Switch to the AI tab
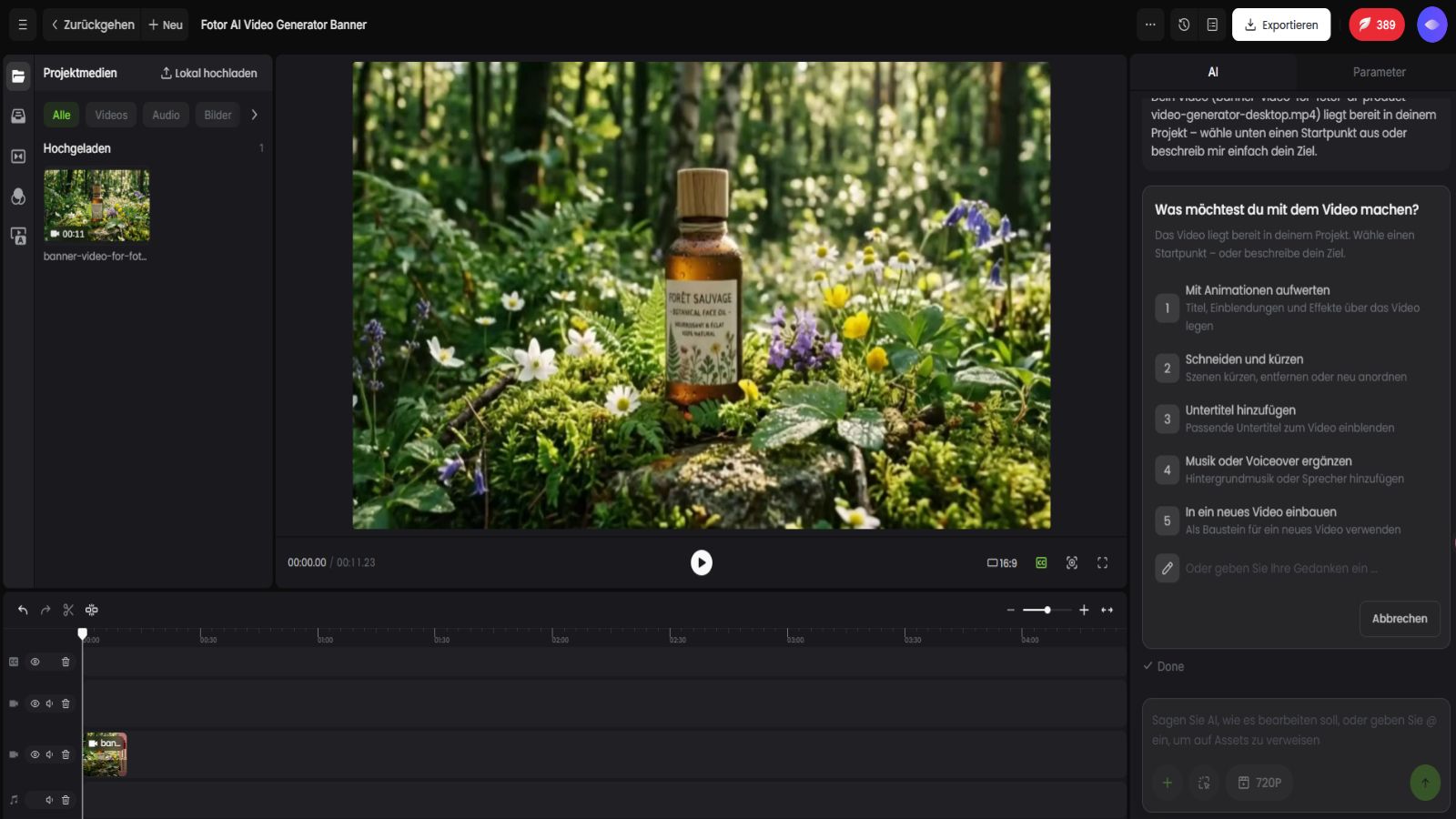The image size is (1456, 819). click(1213, 72)
